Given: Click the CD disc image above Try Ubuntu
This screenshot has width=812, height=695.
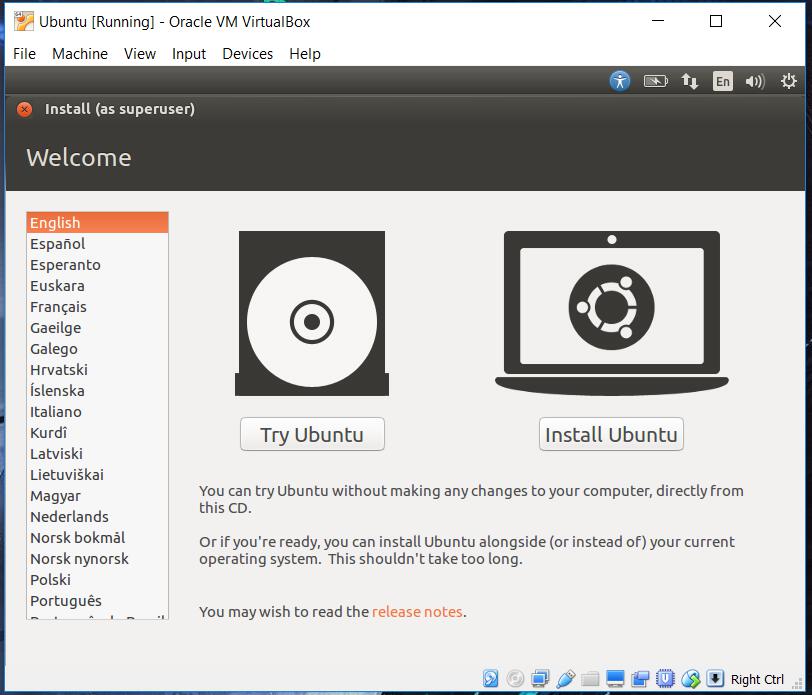Looking at the screenshot, I should [312, 313].
